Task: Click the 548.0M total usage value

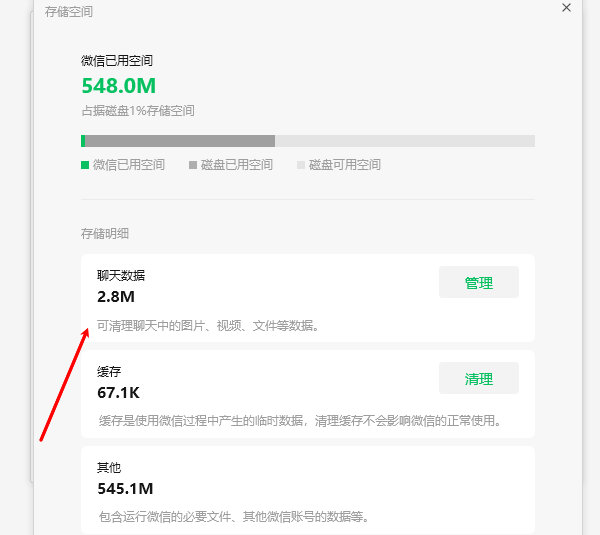Action: pyautogui.click(x=118, y=86)
